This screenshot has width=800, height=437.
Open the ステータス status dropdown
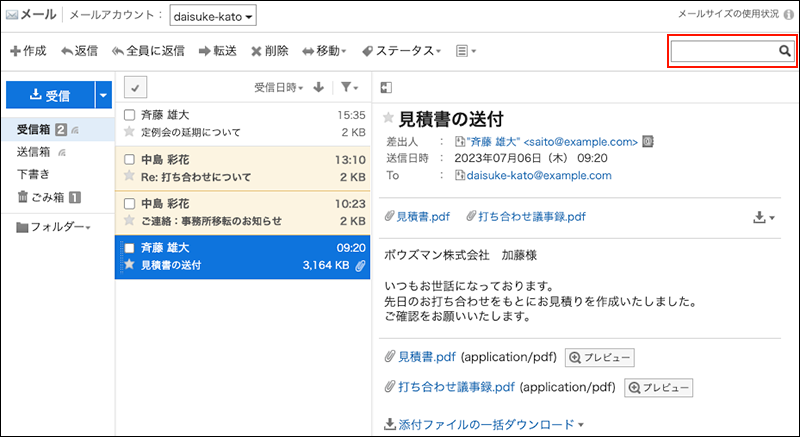click(x=401, y=51)
